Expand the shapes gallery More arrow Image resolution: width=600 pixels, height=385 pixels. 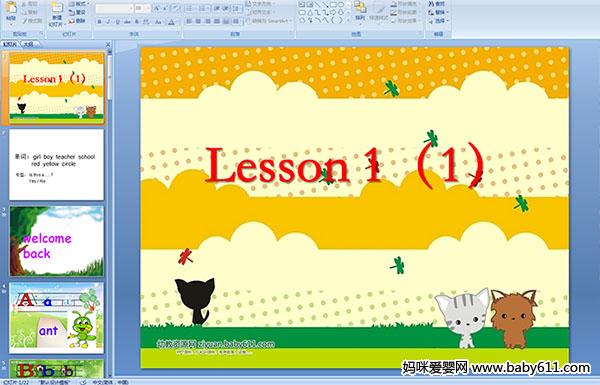(x=348, y=20)
